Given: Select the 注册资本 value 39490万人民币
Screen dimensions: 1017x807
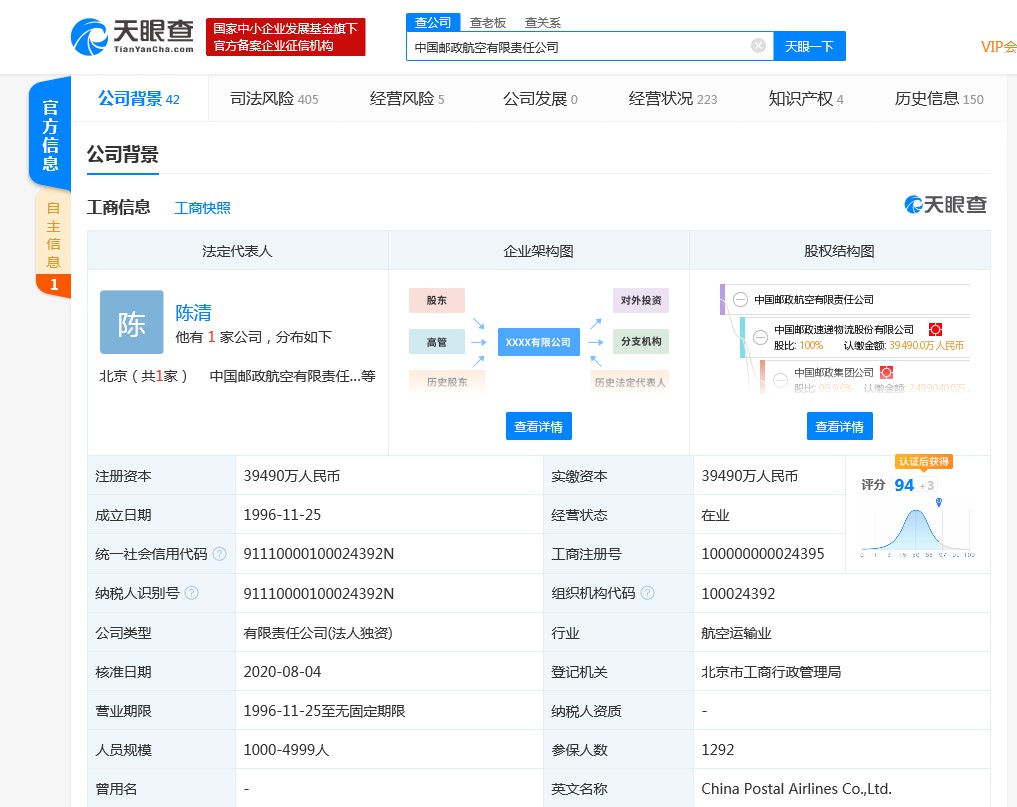Looking at the screenshot, I should coord(292,476).
